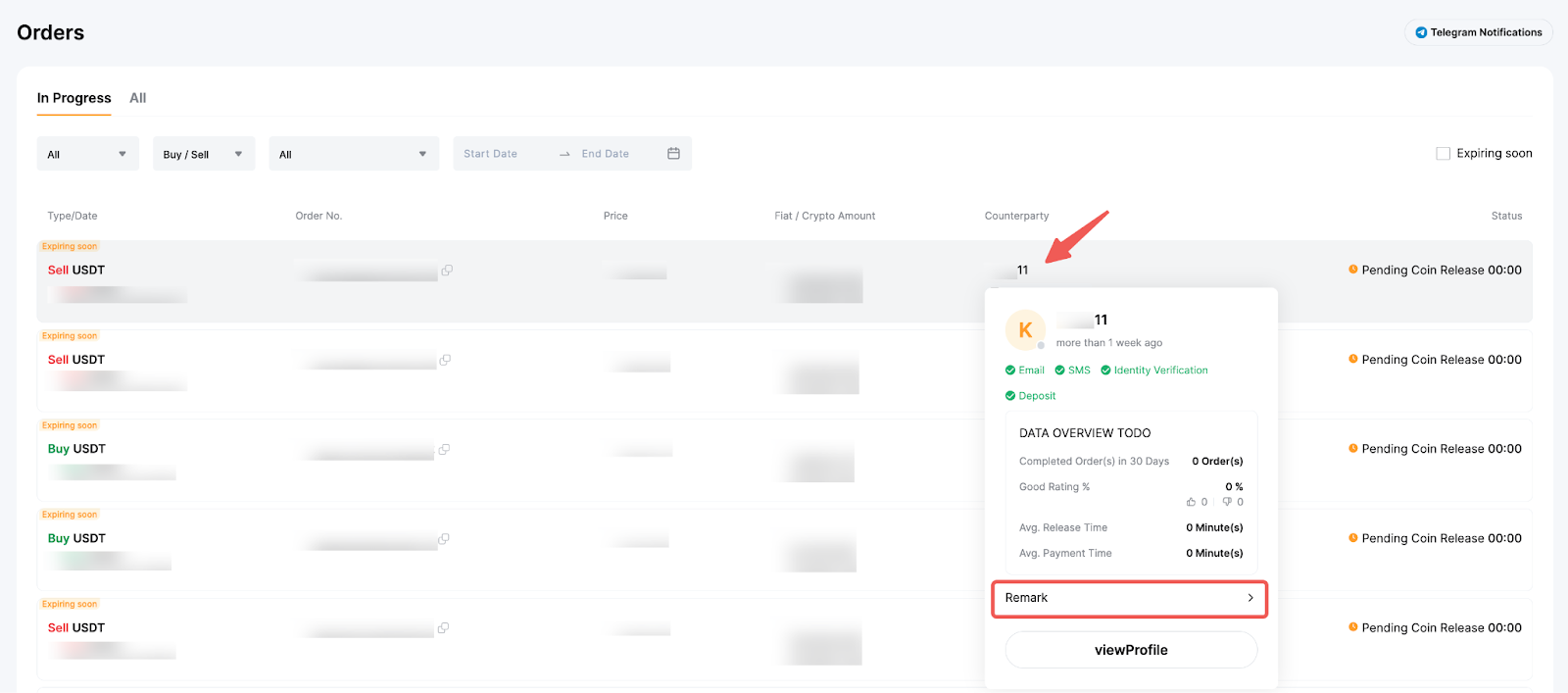Click the thumbs up rating icon

point(1191,502)
